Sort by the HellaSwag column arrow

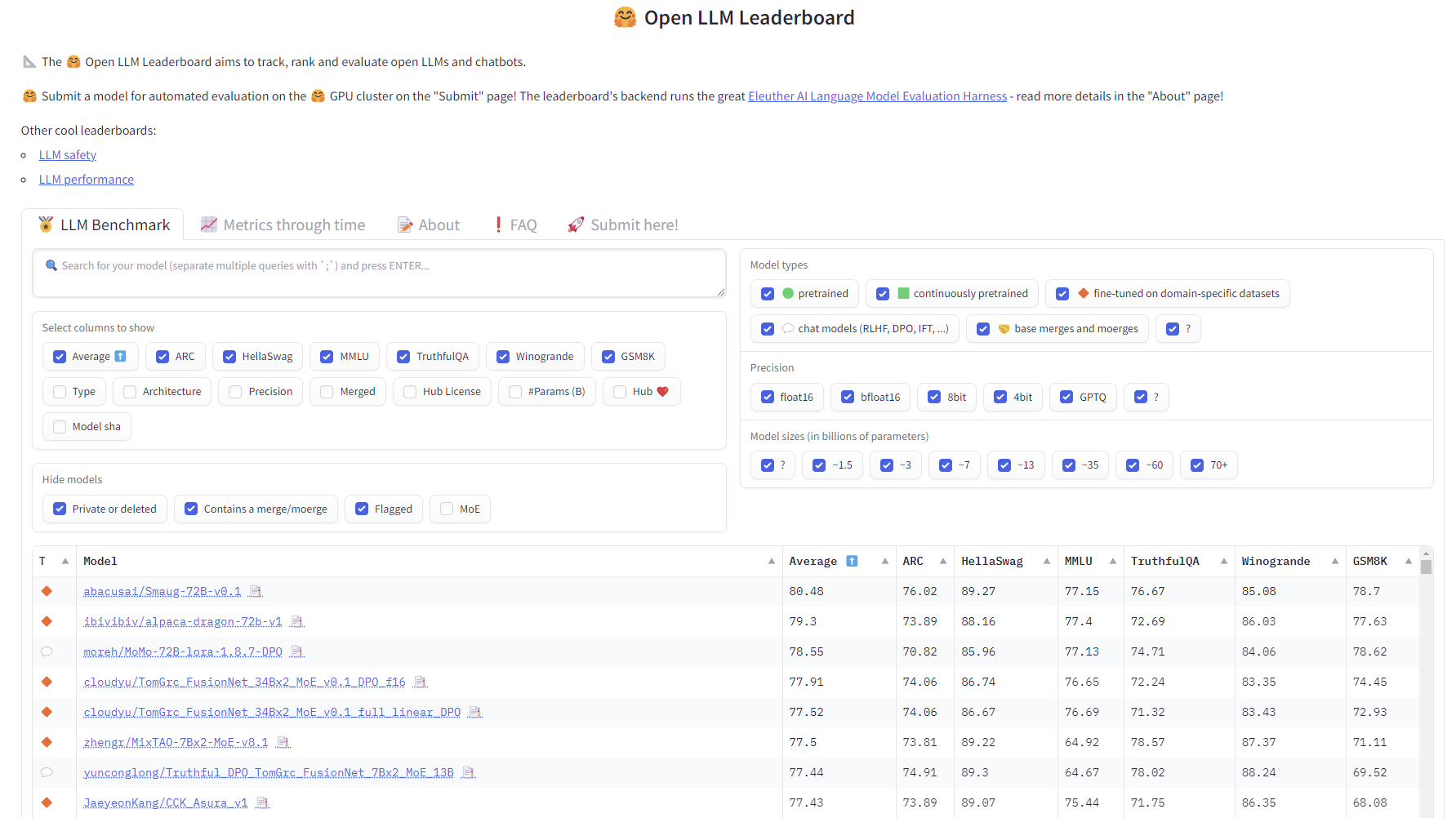pos(1046,561)
